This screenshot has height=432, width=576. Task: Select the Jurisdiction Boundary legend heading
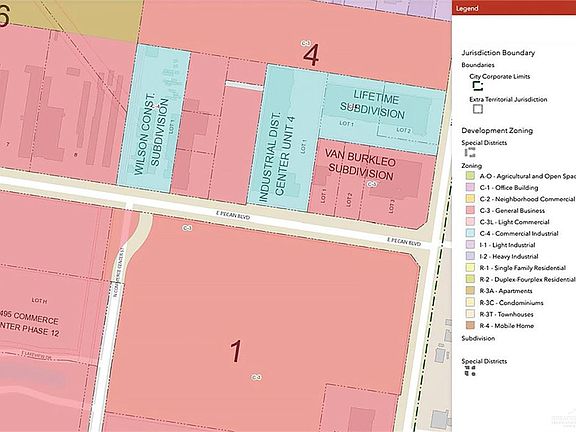[x=498, y=53]
